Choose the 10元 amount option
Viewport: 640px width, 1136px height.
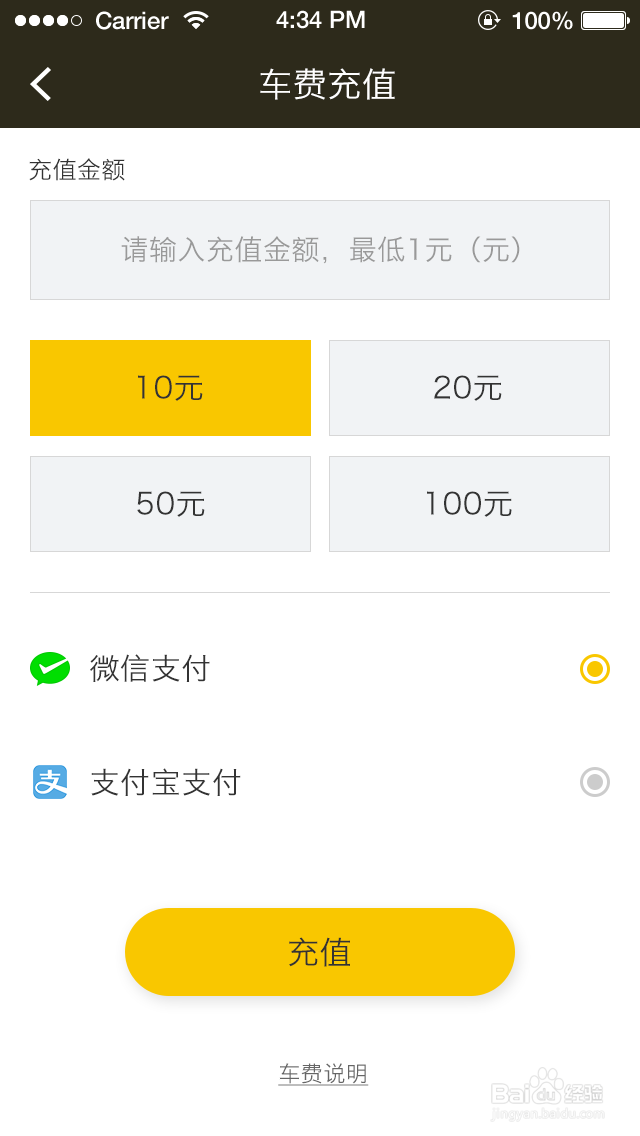click(x=170, y=388)
